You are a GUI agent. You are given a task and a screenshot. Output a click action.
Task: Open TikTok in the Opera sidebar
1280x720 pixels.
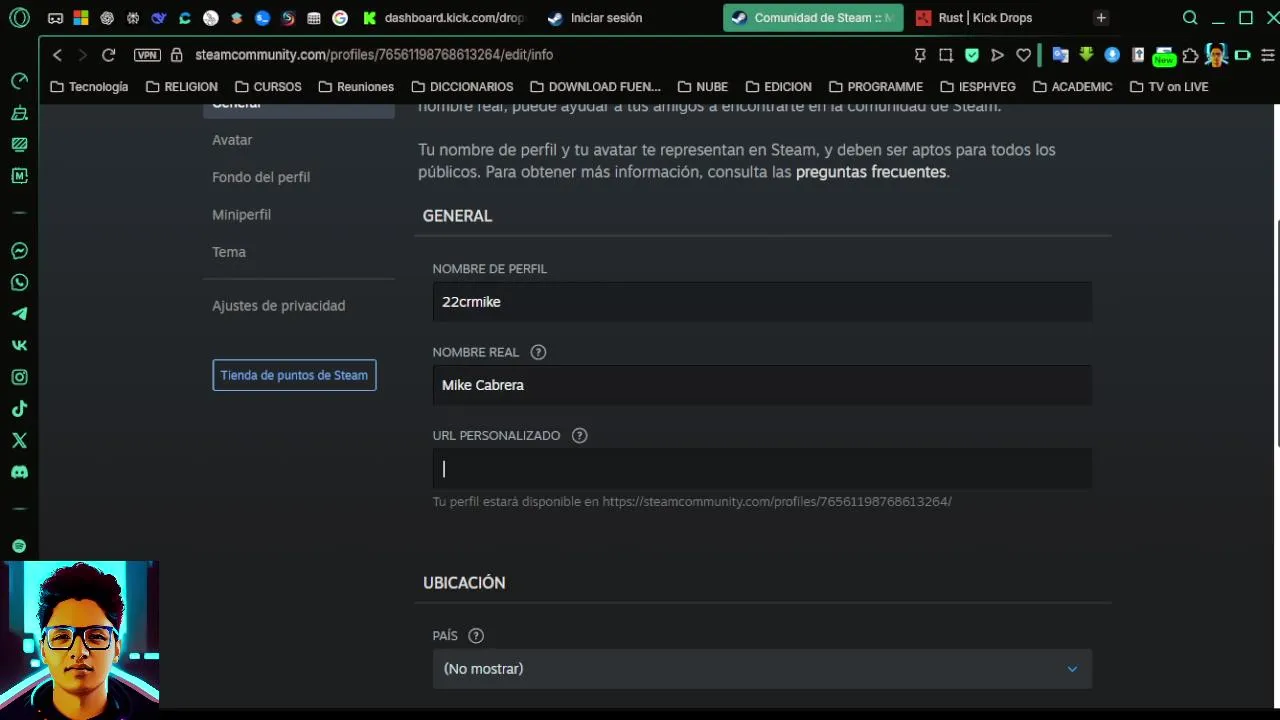pyautogui.click(x=19, y=409)
